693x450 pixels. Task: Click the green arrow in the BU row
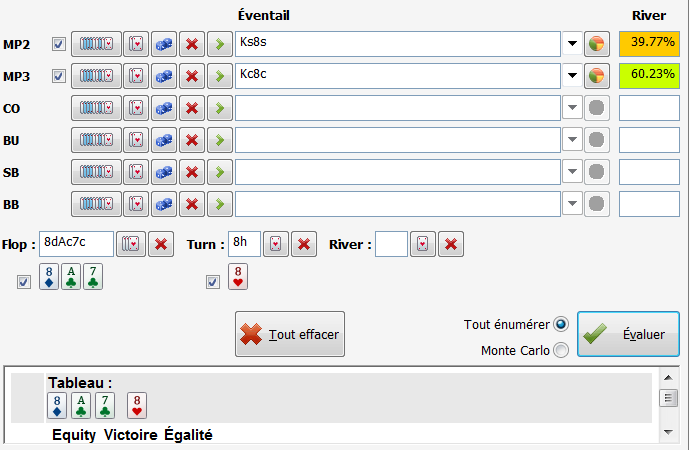pos(220,140)
